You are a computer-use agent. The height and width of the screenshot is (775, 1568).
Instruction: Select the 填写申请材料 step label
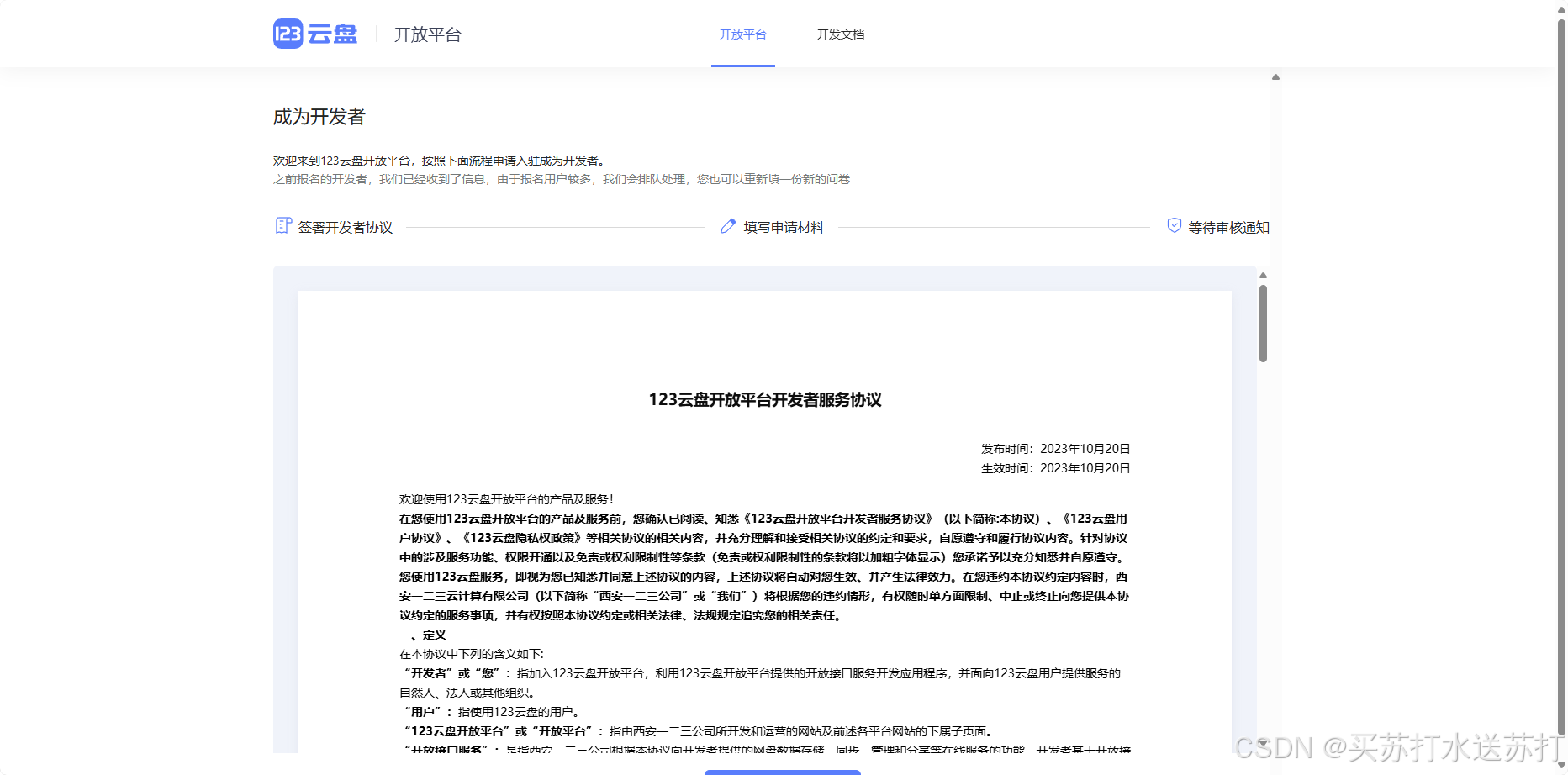[x=784, y=227]
